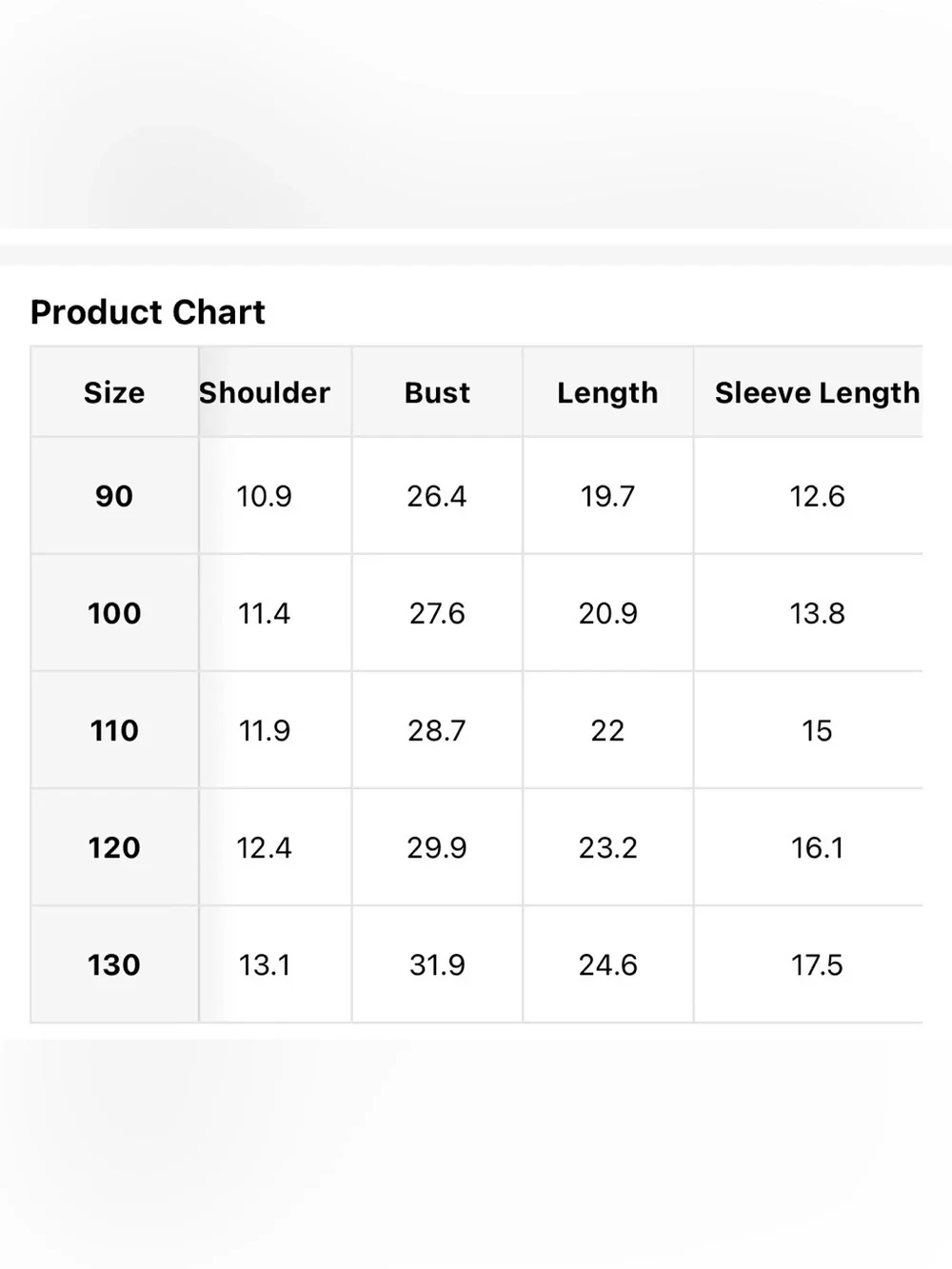Click bust value 27.6 cell
The image size is (952, 1269).
tap(437, 613)
